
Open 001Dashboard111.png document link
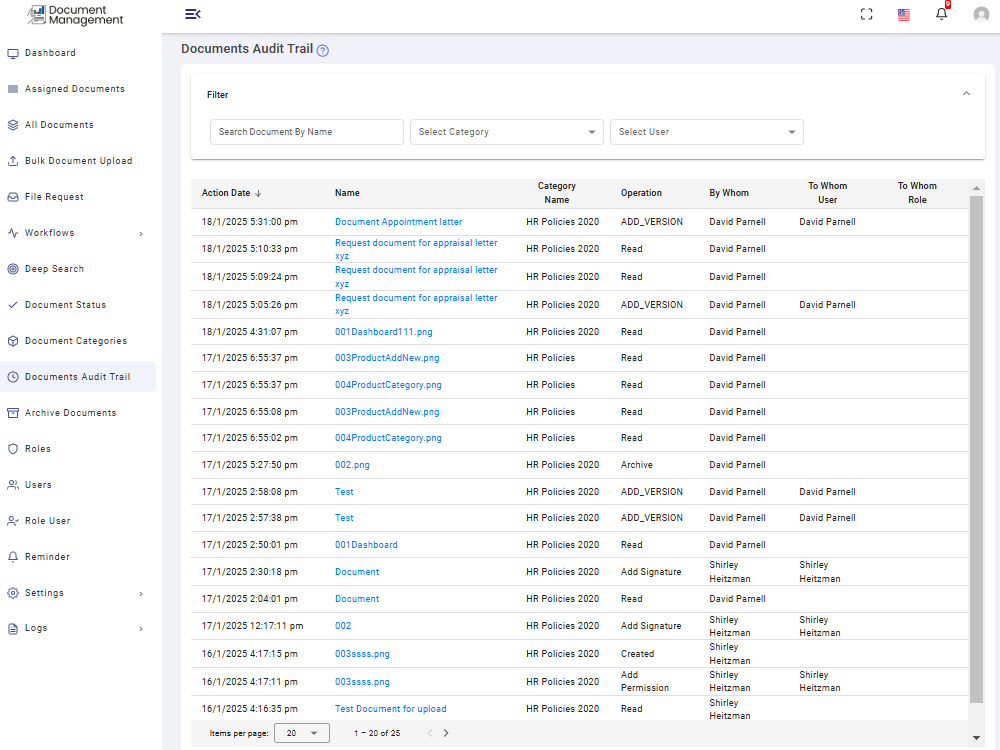coord(384,332)
